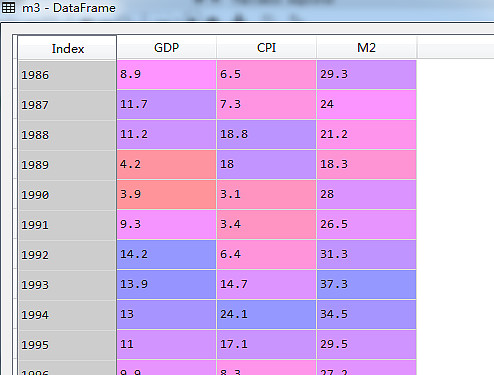Sort by the GDP column header
This screenshot has height=375, width=494.
point(167,48)
